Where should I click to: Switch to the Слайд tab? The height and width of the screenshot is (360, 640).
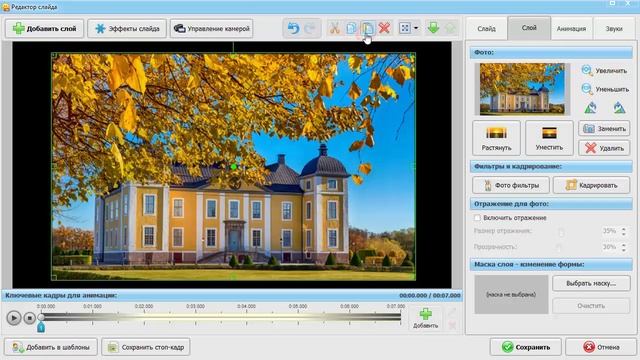pyautogui.click(x=487, y=29)
